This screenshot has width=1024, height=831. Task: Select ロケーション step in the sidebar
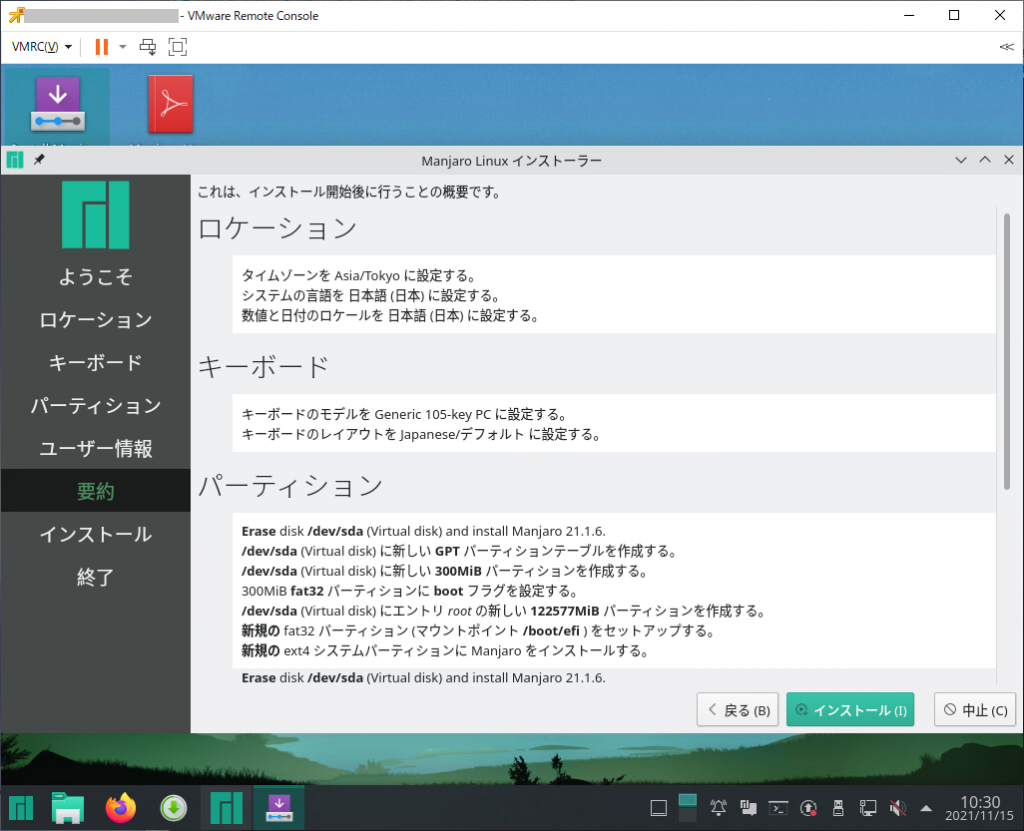click(95, 320)
